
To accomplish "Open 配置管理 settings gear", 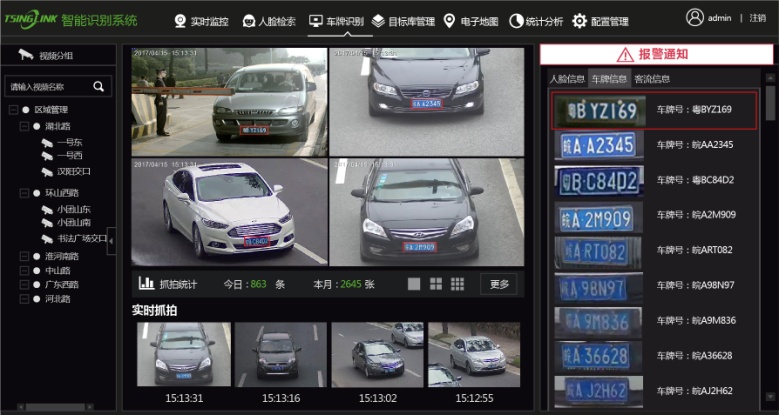I will click(x=580, y=21).
